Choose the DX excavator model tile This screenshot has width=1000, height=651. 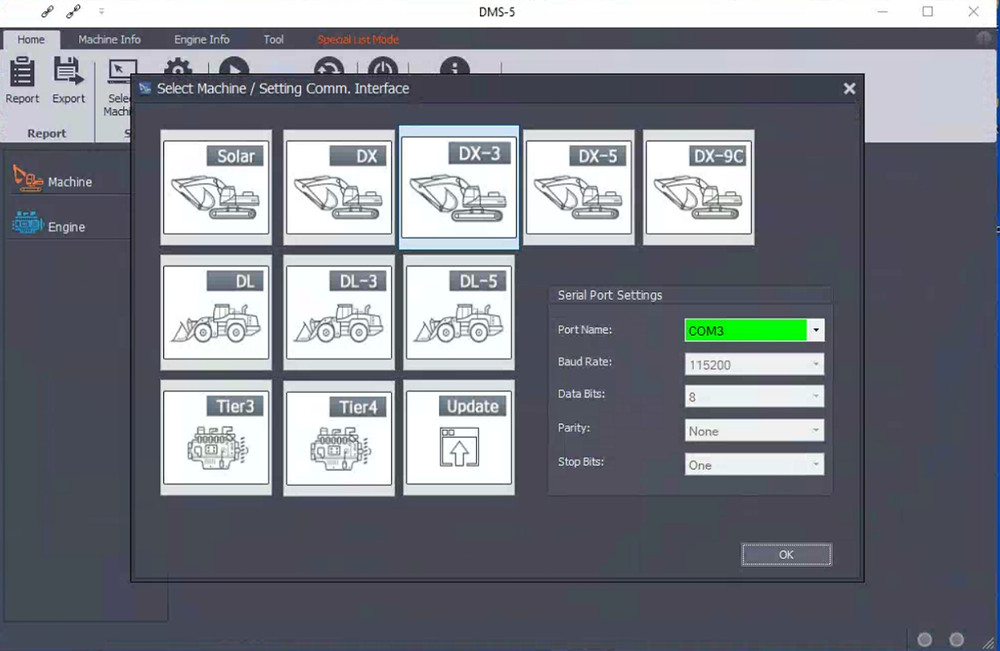[339, 187]
